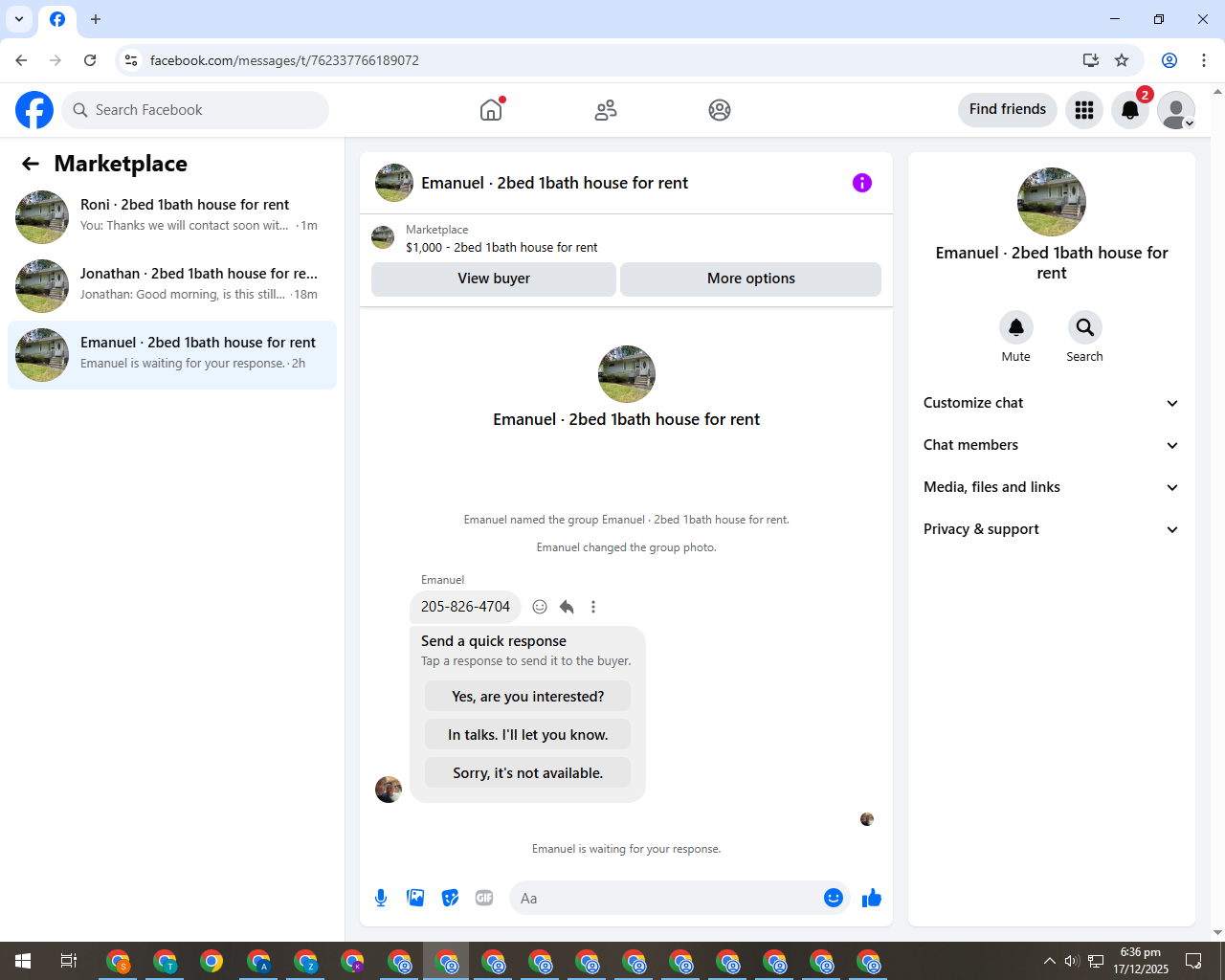The image size is (1225, 980).
Task: Open the Facebook menu grid icon
Action: point(1084,110)
